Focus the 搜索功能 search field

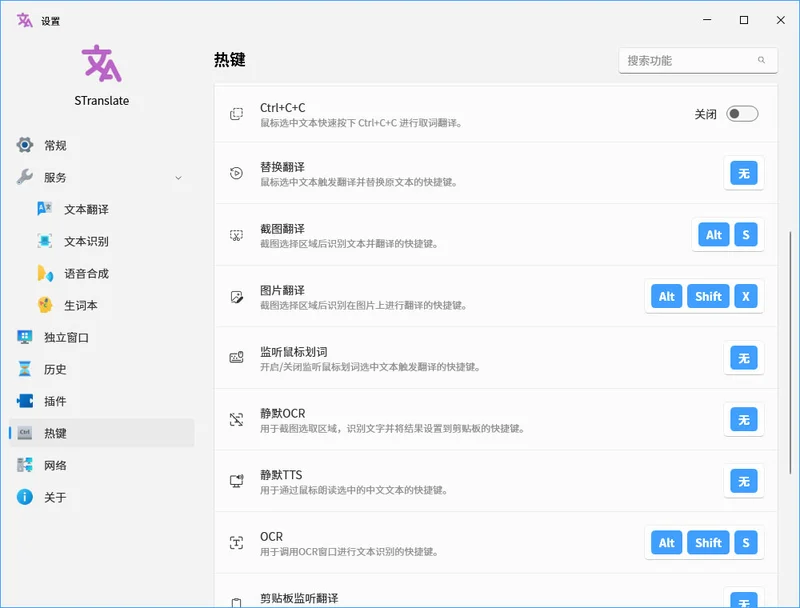pyautogui.click(x=698, y=61)
